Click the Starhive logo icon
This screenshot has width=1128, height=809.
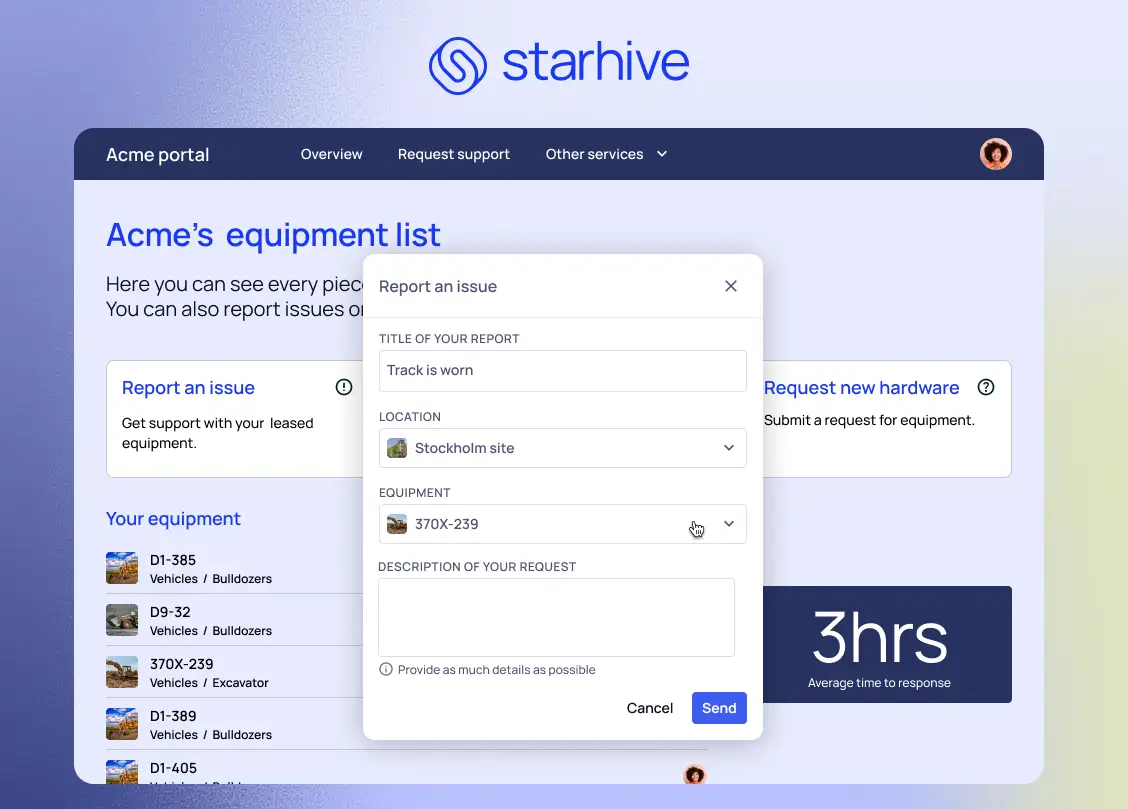click(458, 64)
